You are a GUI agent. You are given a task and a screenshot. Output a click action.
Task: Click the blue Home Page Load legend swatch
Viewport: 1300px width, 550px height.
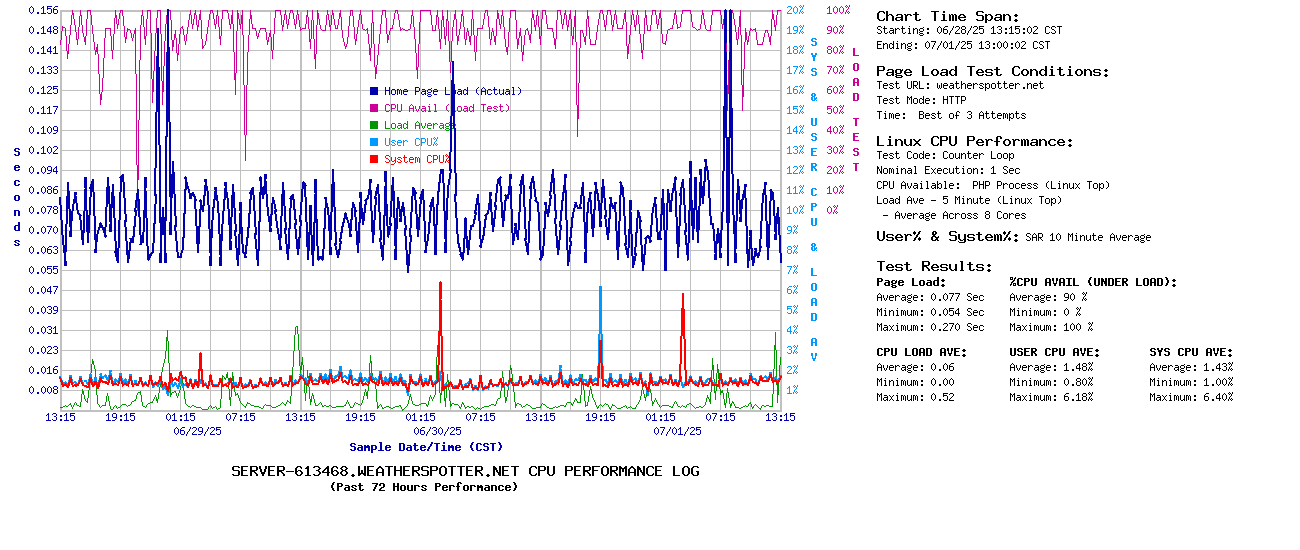374,91
